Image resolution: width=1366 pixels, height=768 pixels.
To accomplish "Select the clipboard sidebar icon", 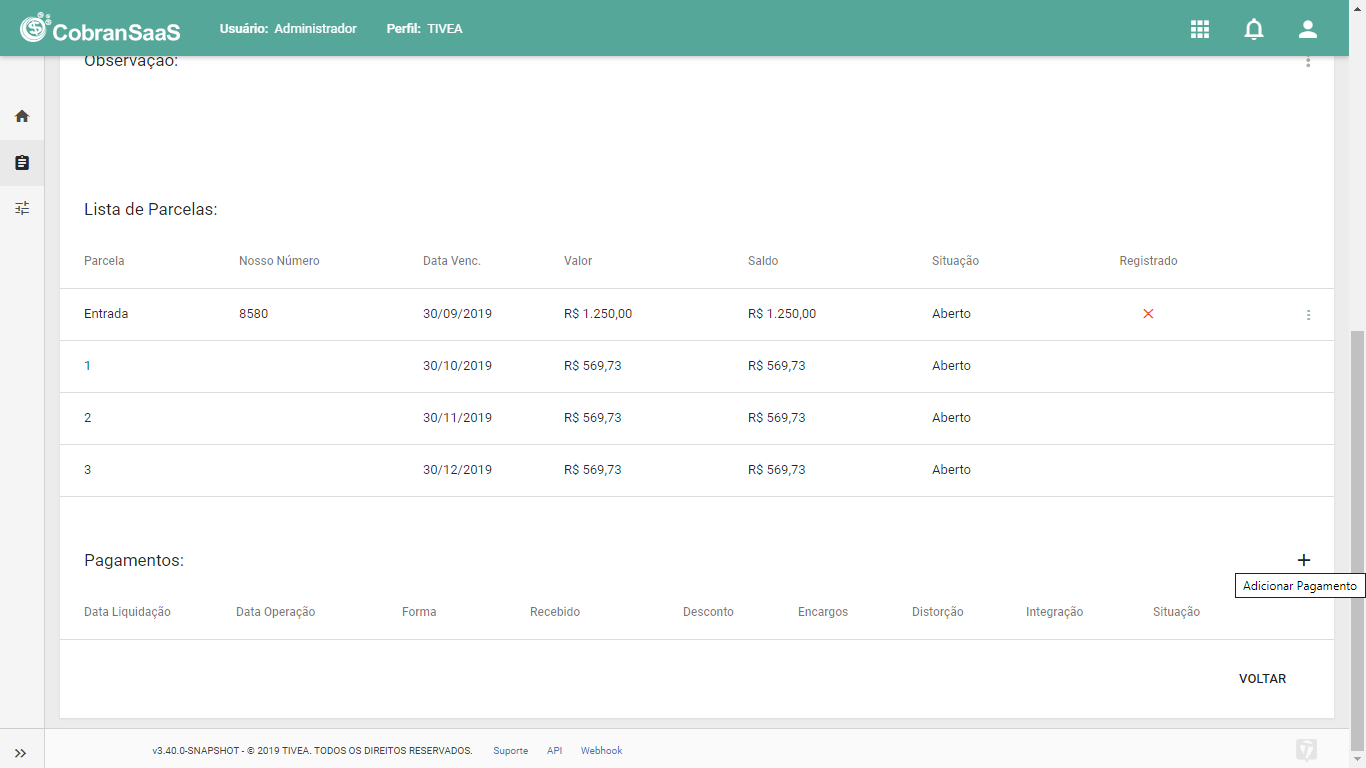I will click(x=22, y=162).
